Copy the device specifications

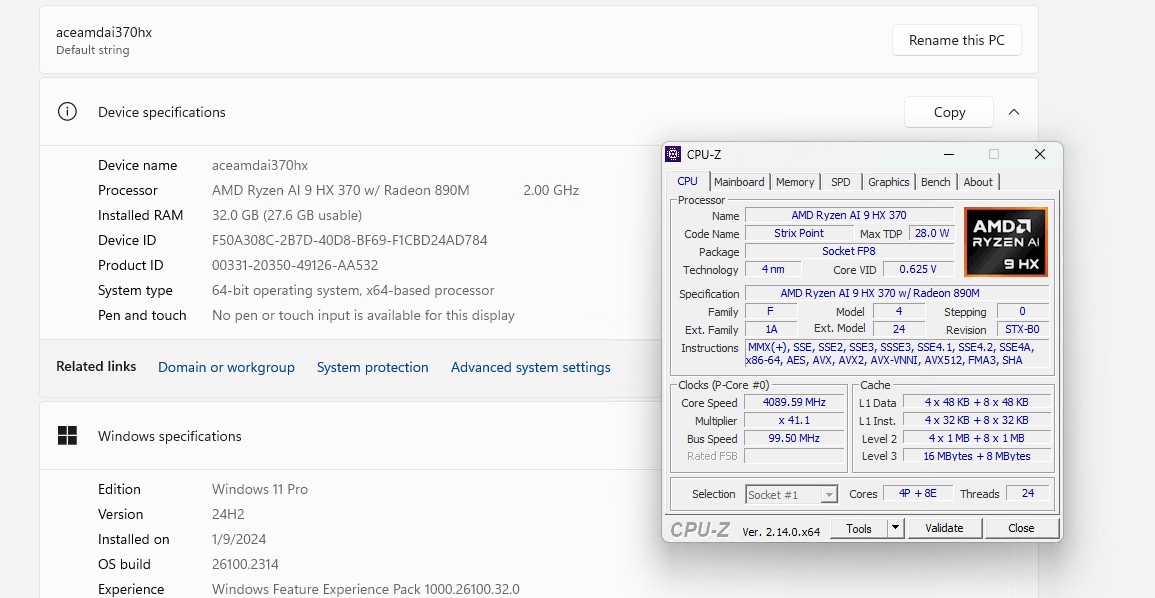tap(949, 112)
